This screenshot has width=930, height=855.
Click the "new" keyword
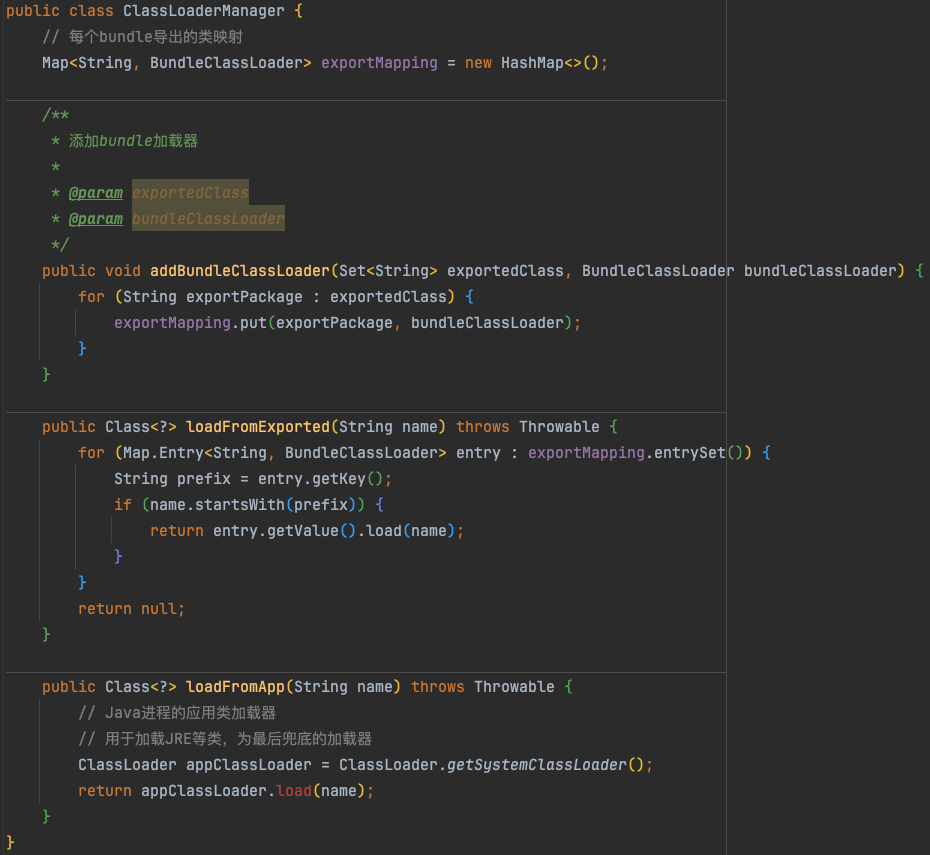pyautogui.click(x=478, y=63)
